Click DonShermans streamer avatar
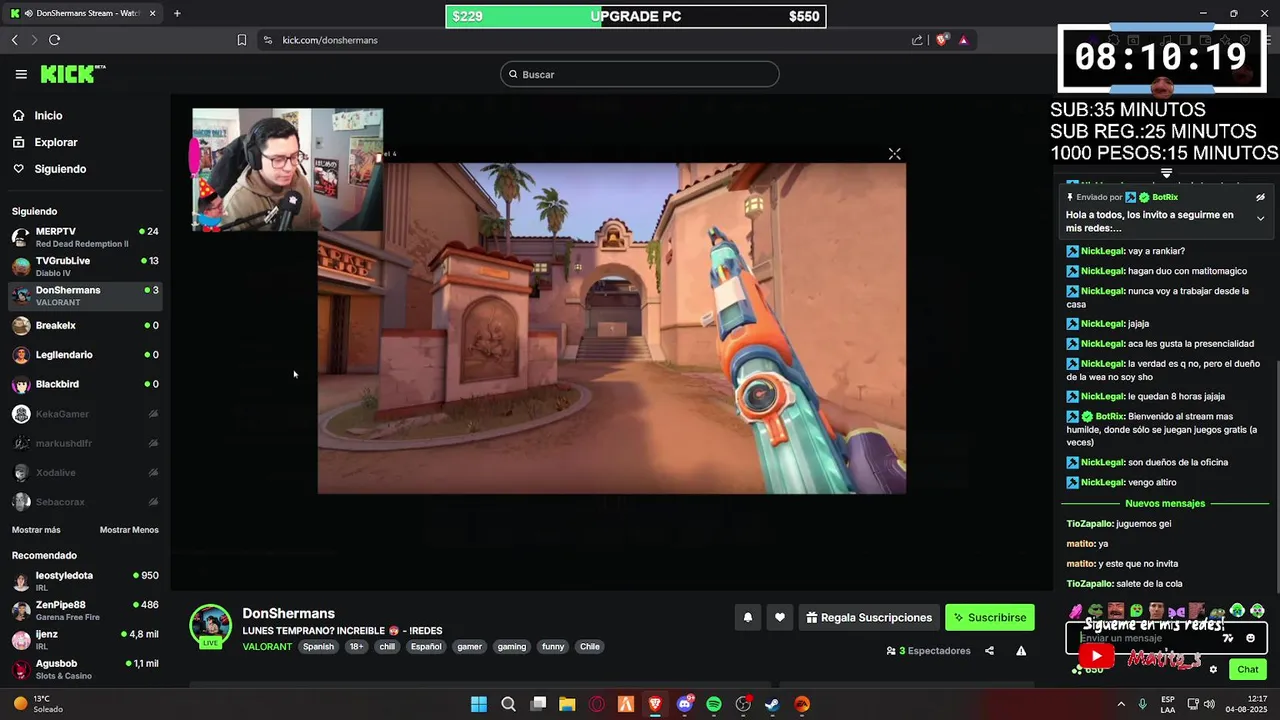This screenshot has height=720, width=1280. (x=211, y=627)
